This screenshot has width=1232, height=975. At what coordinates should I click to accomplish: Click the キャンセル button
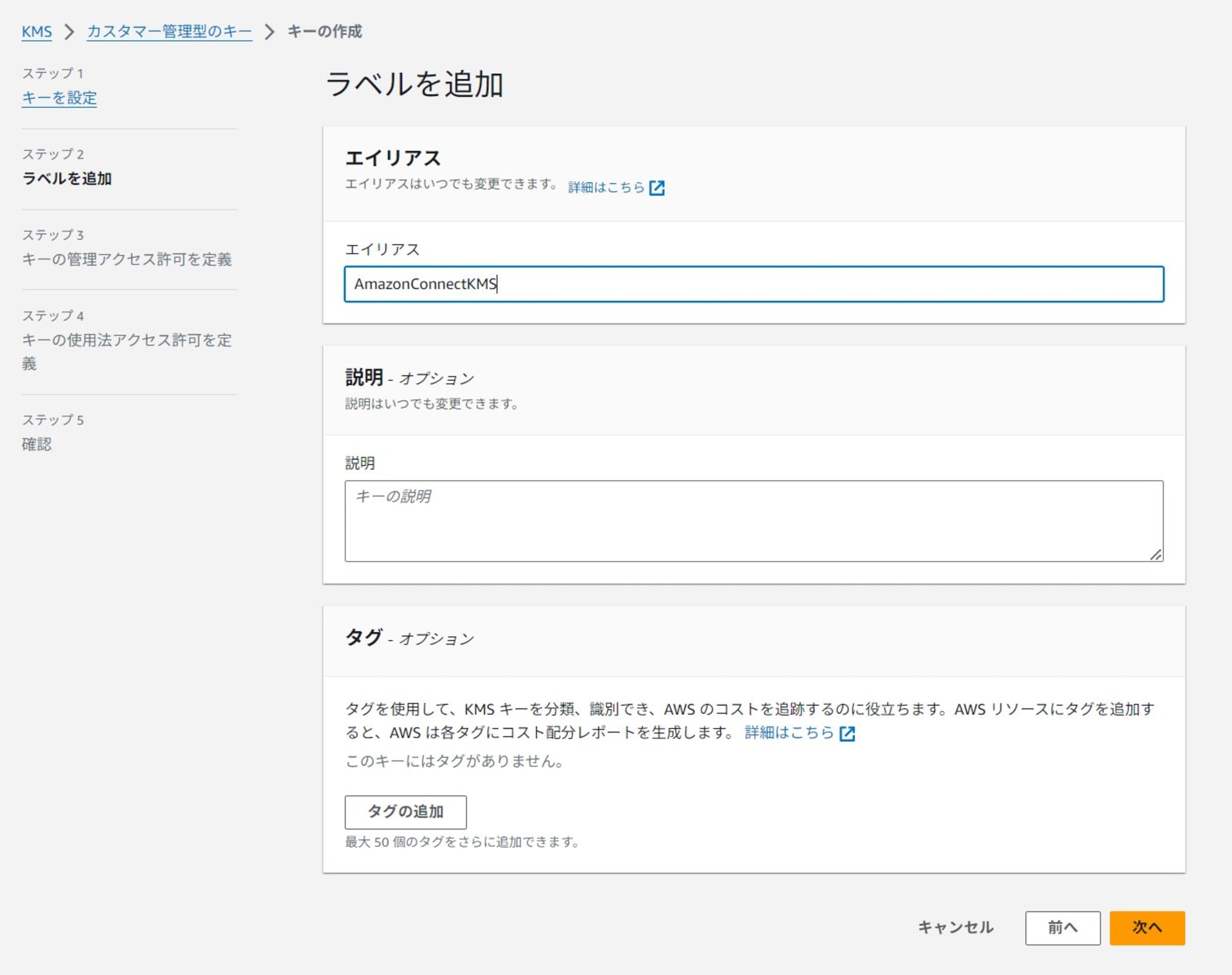tap(955, 928)
